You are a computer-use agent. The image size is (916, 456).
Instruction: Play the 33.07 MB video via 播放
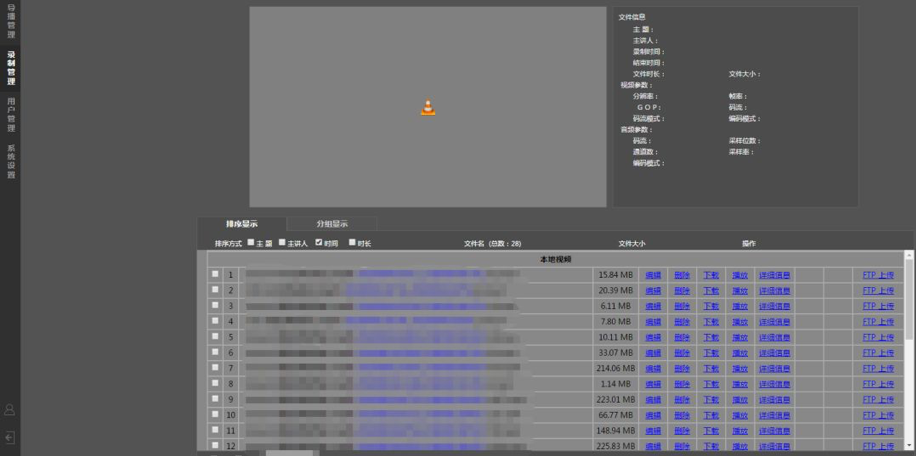[740, 353]
